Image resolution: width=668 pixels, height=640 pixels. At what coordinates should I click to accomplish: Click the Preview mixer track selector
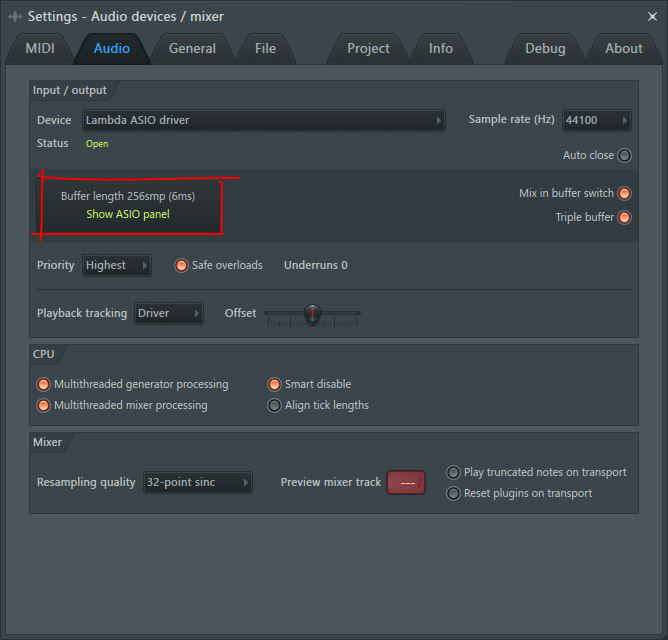pos(406,483)
